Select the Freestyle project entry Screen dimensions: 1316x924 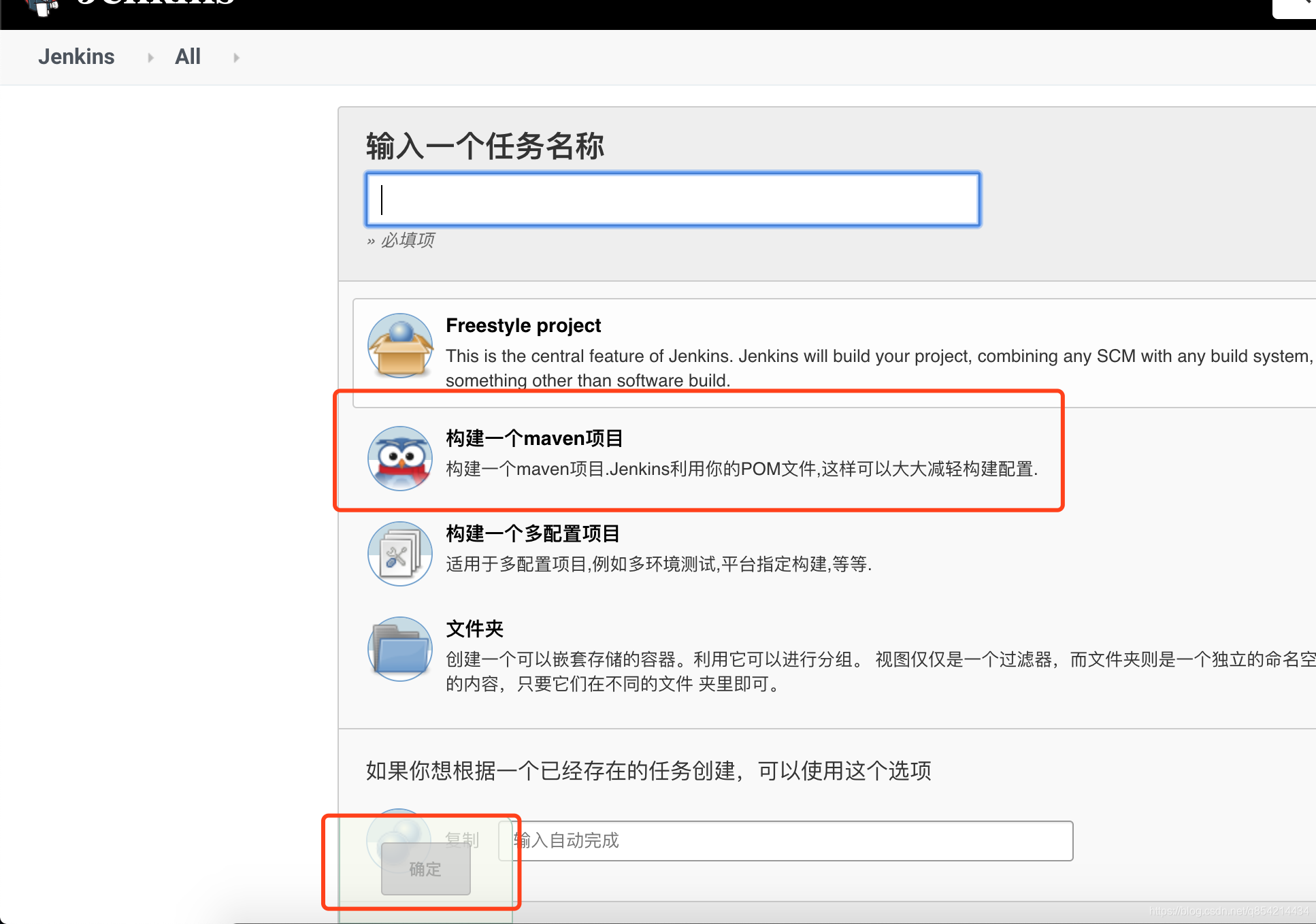click(x=523, y=325)
